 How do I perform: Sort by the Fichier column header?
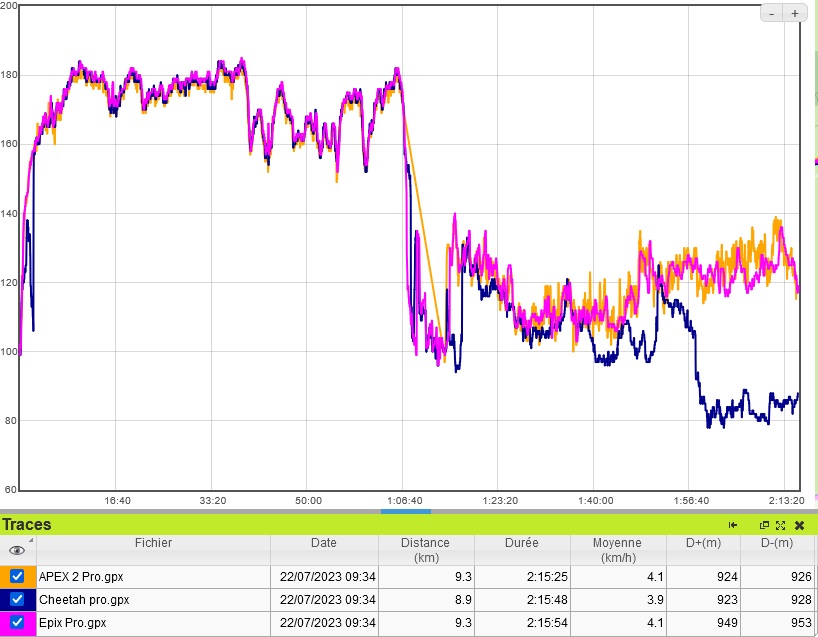[x=153, y=543]
